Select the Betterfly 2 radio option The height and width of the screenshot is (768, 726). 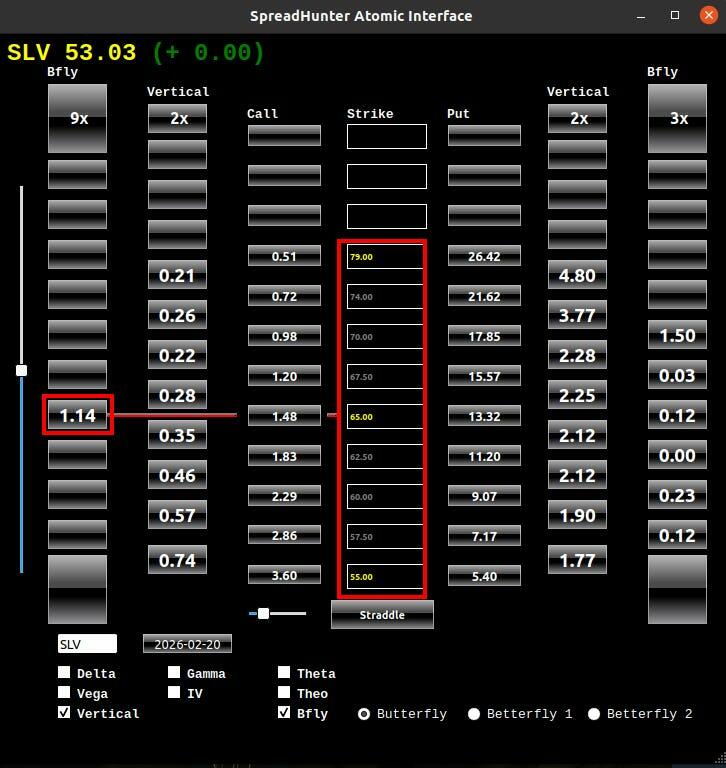[x=594, y=714]
